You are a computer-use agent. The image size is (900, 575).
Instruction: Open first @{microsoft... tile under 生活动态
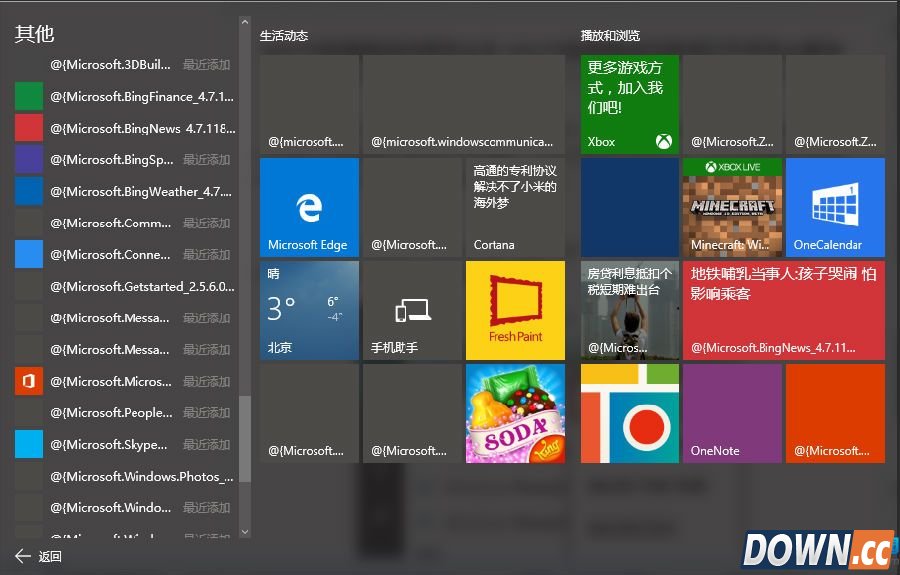point(309,104)
